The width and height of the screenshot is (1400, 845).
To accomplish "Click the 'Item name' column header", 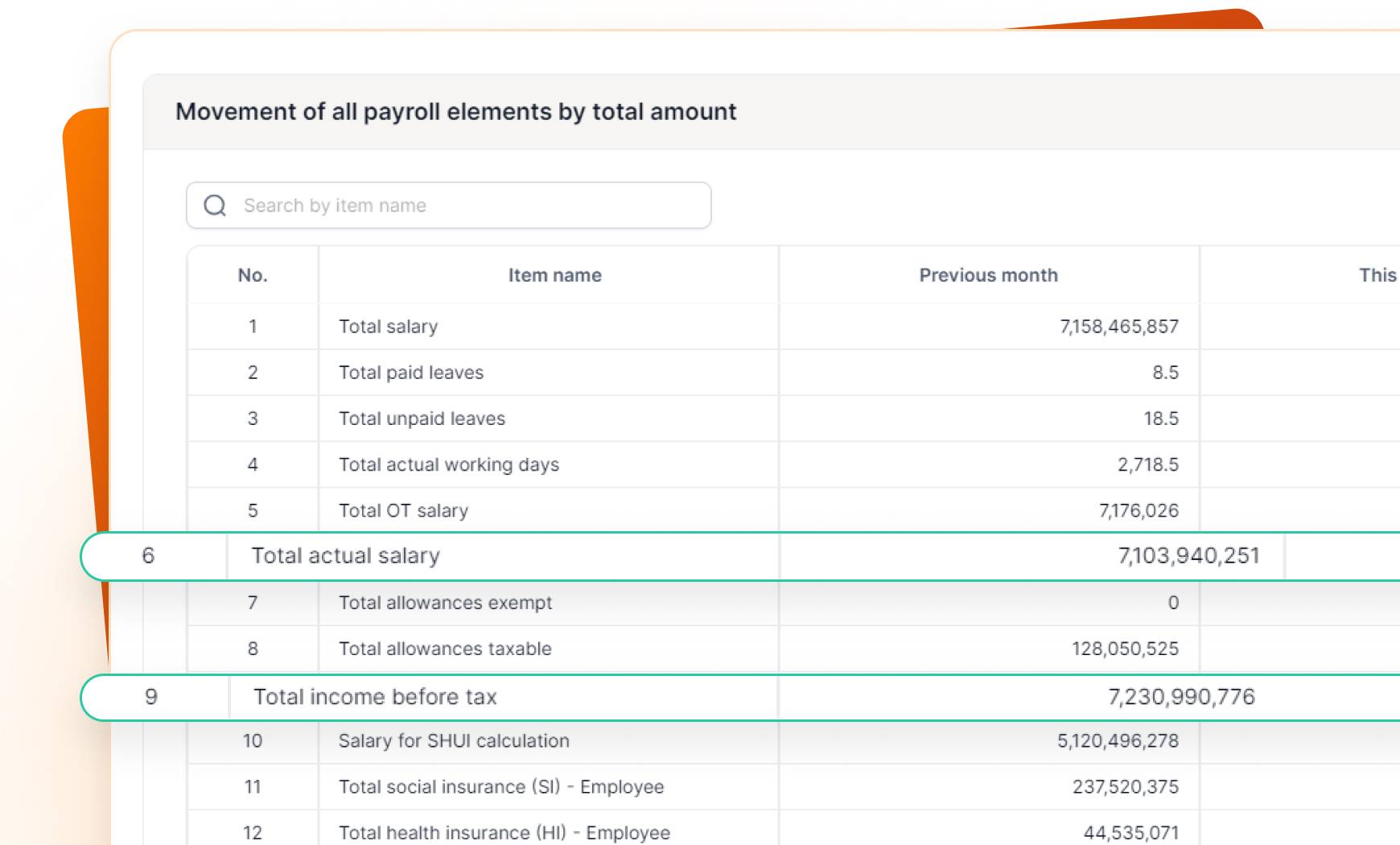I will (x=554, y=275).
